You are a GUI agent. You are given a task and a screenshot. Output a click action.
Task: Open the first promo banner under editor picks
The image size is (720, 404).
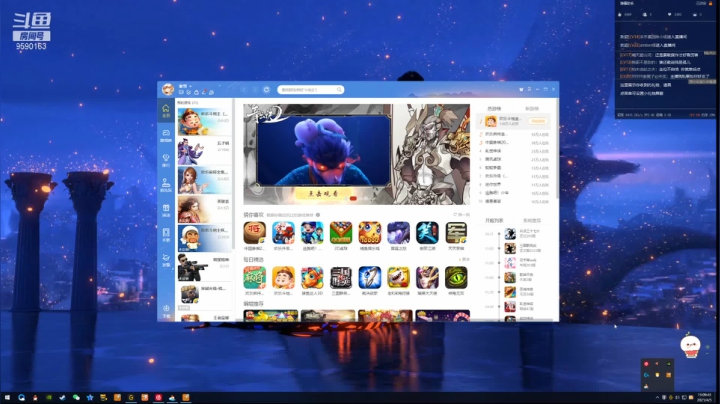tap(271, 315)
